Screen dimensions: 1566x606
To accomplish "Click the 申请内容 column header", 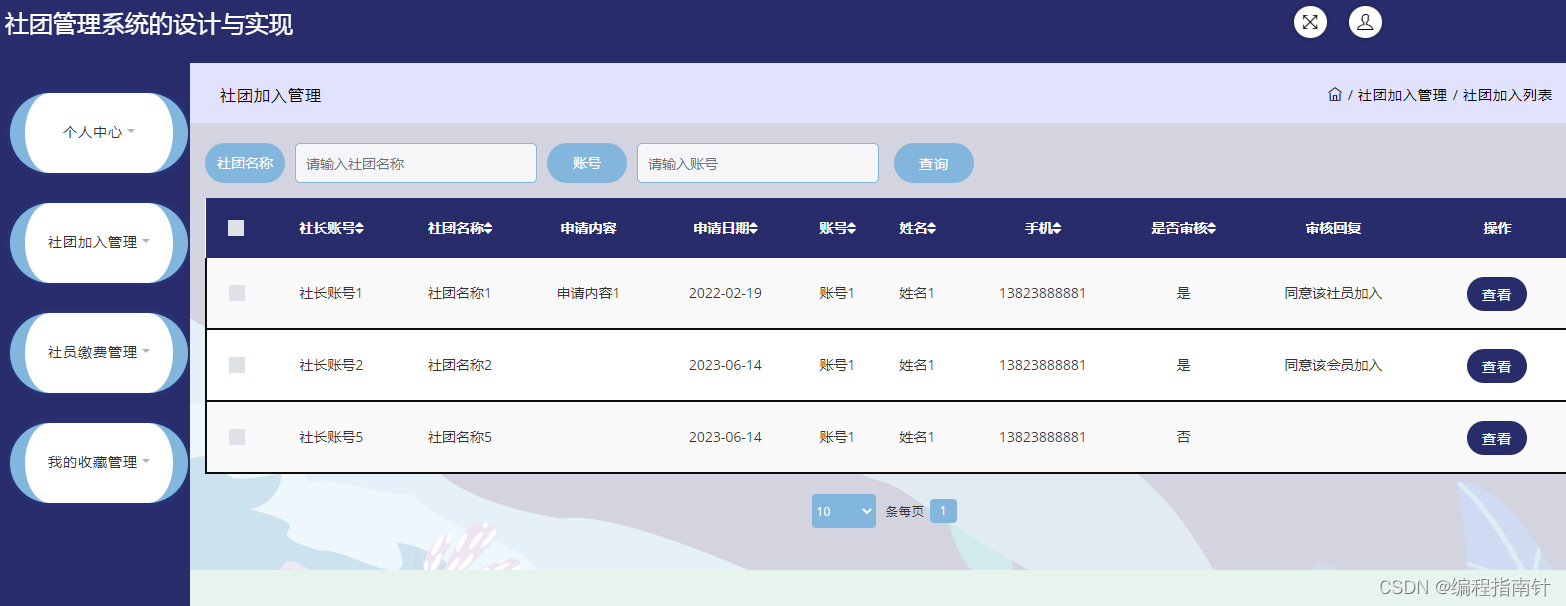I will (589, 228).
